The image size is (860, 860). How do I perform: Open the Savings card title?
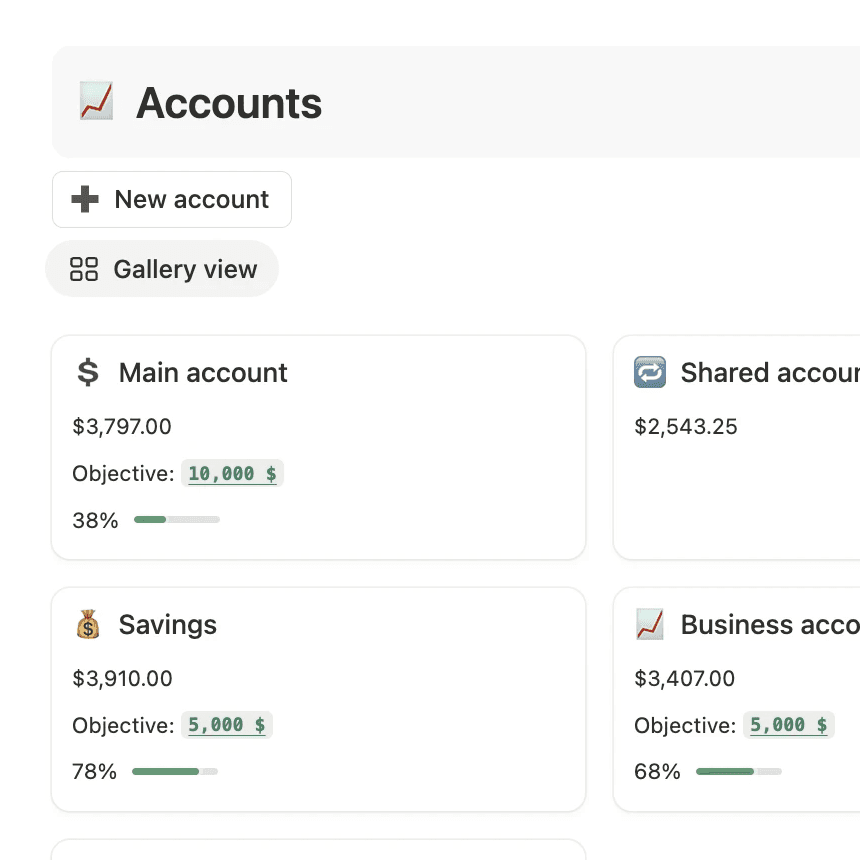click(x=168, y=625)
